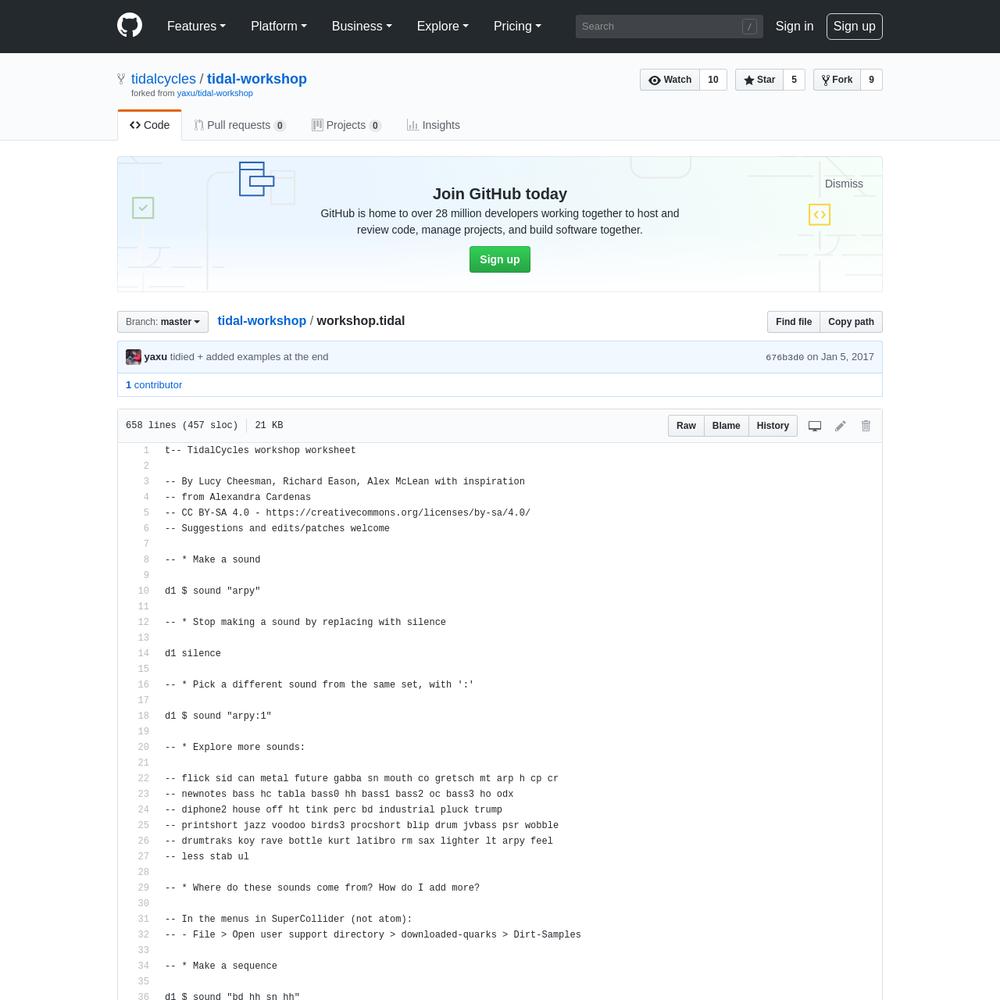Select line number 14
The image size is (1000, 1000).
click(143, 654)
